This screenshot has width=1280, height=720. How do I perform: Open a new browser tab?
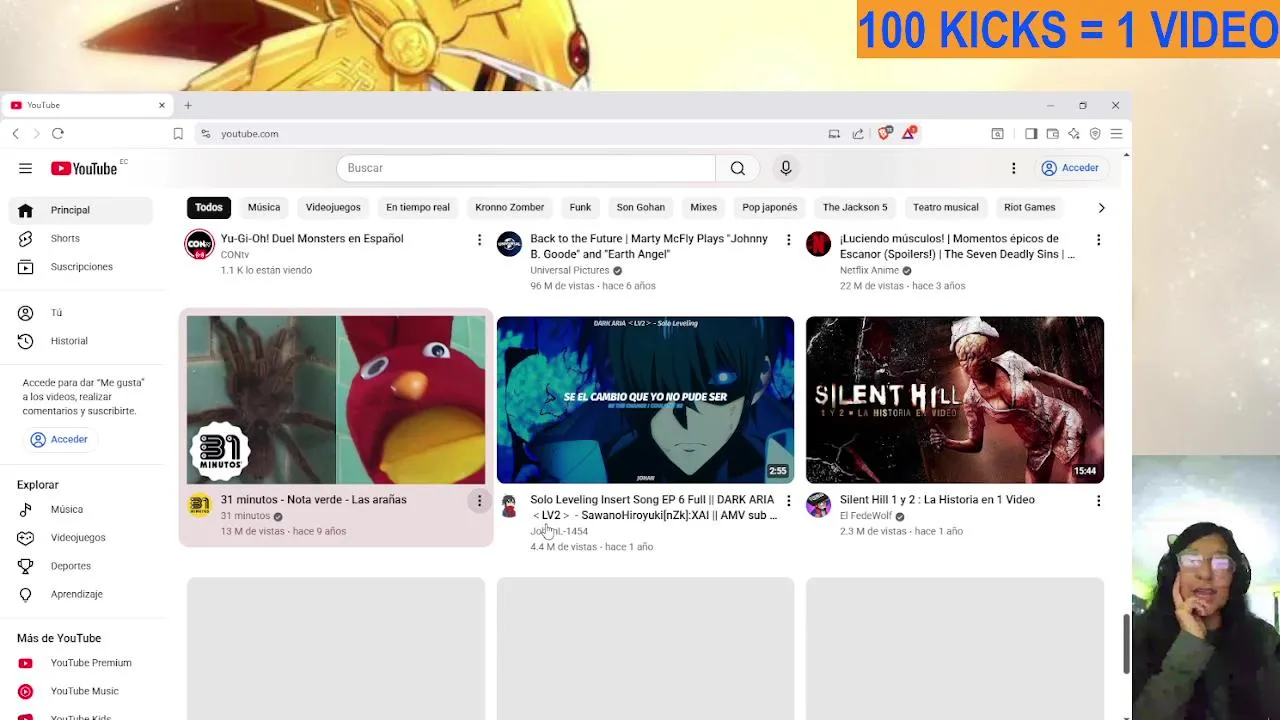coord(188,105)
